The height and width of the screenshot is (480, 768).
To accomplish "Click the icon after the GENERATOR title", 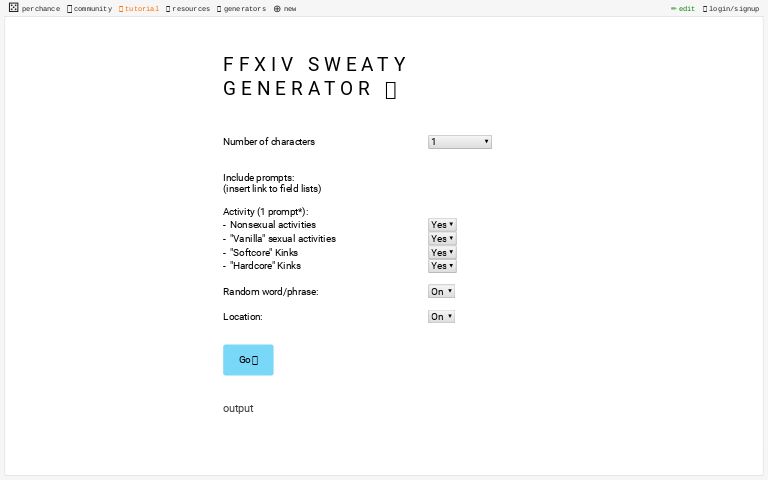I will pos(391,89).
